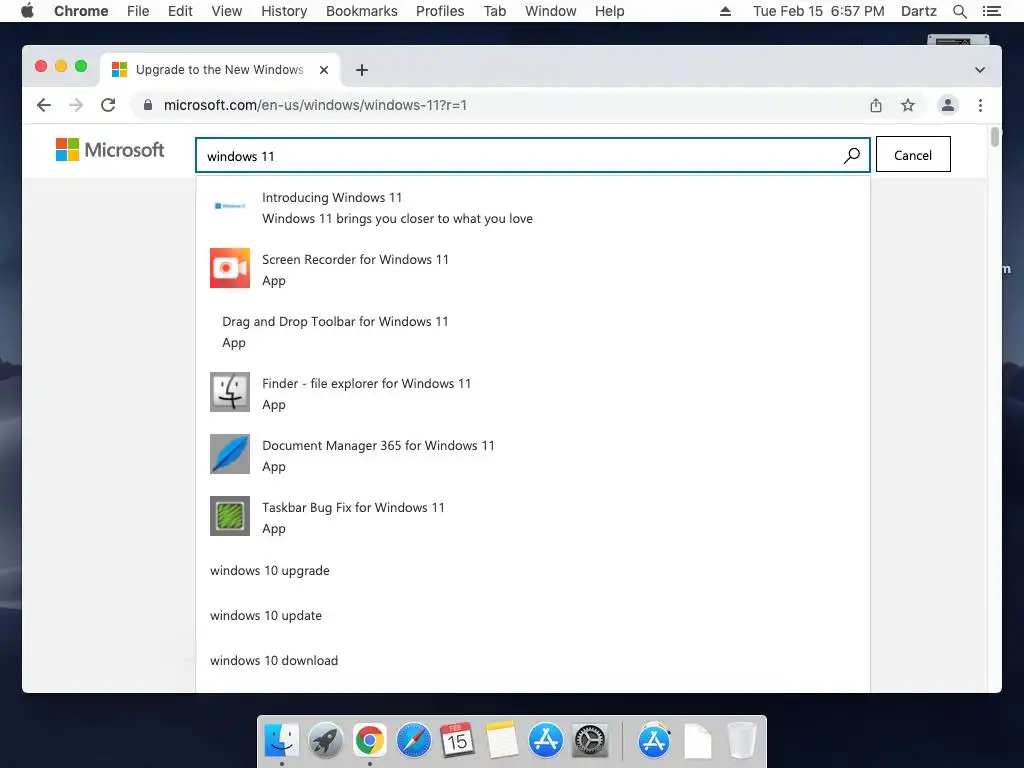Viewport: 1024px width, 768px height.
Task: Open the History menu
Action: coord(284,11)
